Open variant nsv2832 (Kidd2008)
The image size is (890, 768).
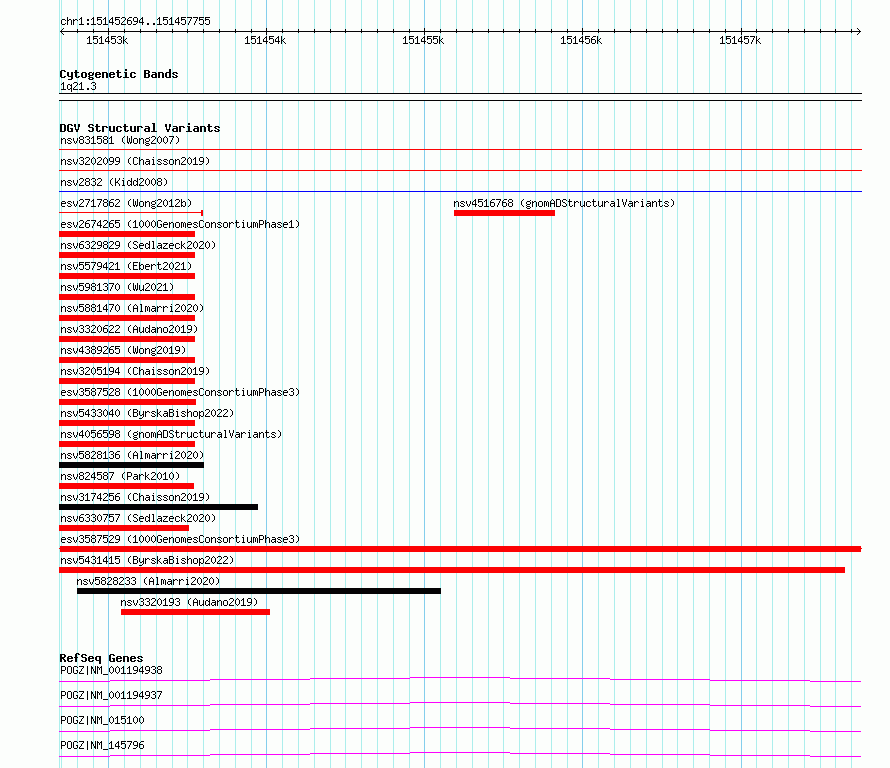(x=114, y=182)
